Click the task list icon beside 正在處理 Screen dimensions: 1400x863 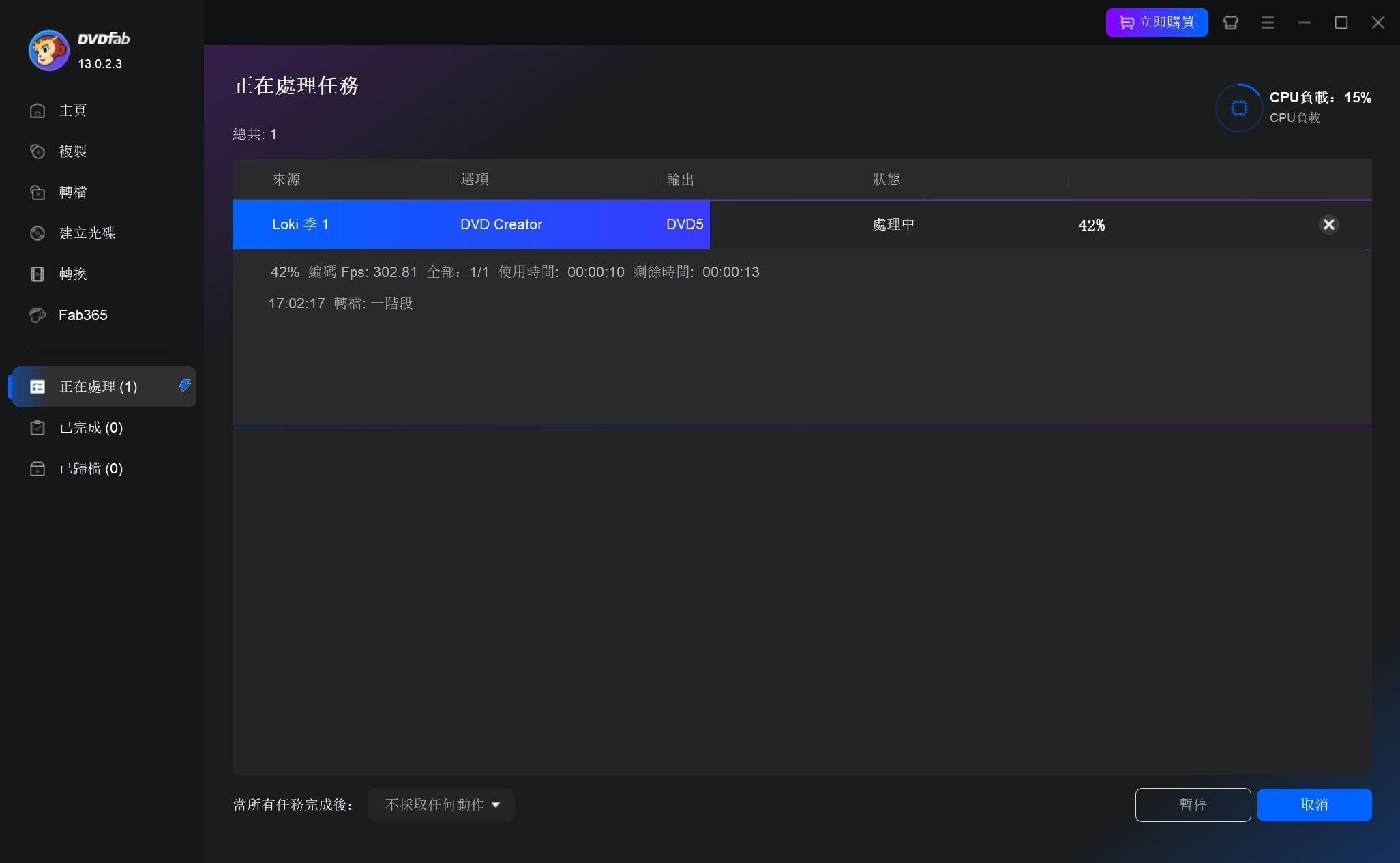pos(38,387)
